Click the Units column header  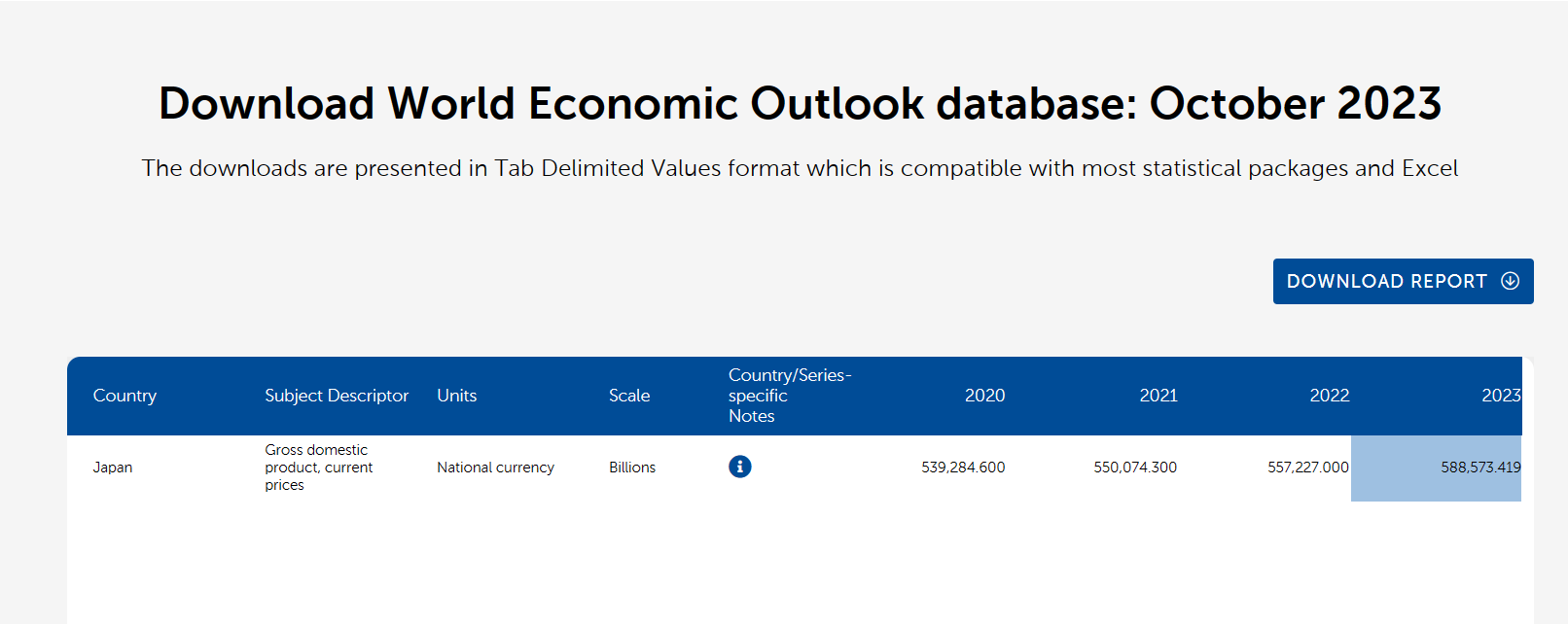click(456, 396)
